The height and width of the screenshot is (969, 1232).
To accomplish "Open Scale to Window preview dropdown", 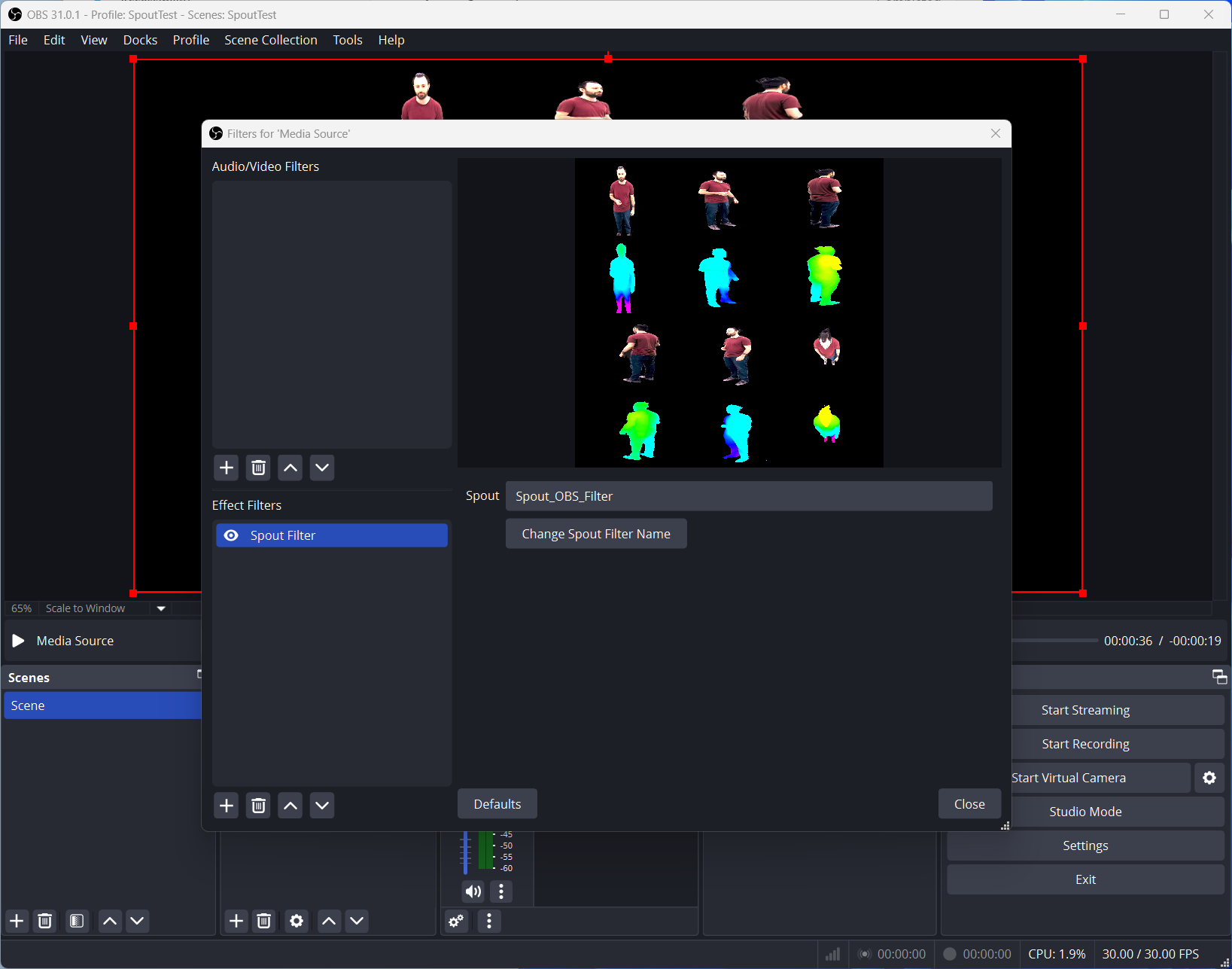I will pyautogui.click(x=160, y=608).
